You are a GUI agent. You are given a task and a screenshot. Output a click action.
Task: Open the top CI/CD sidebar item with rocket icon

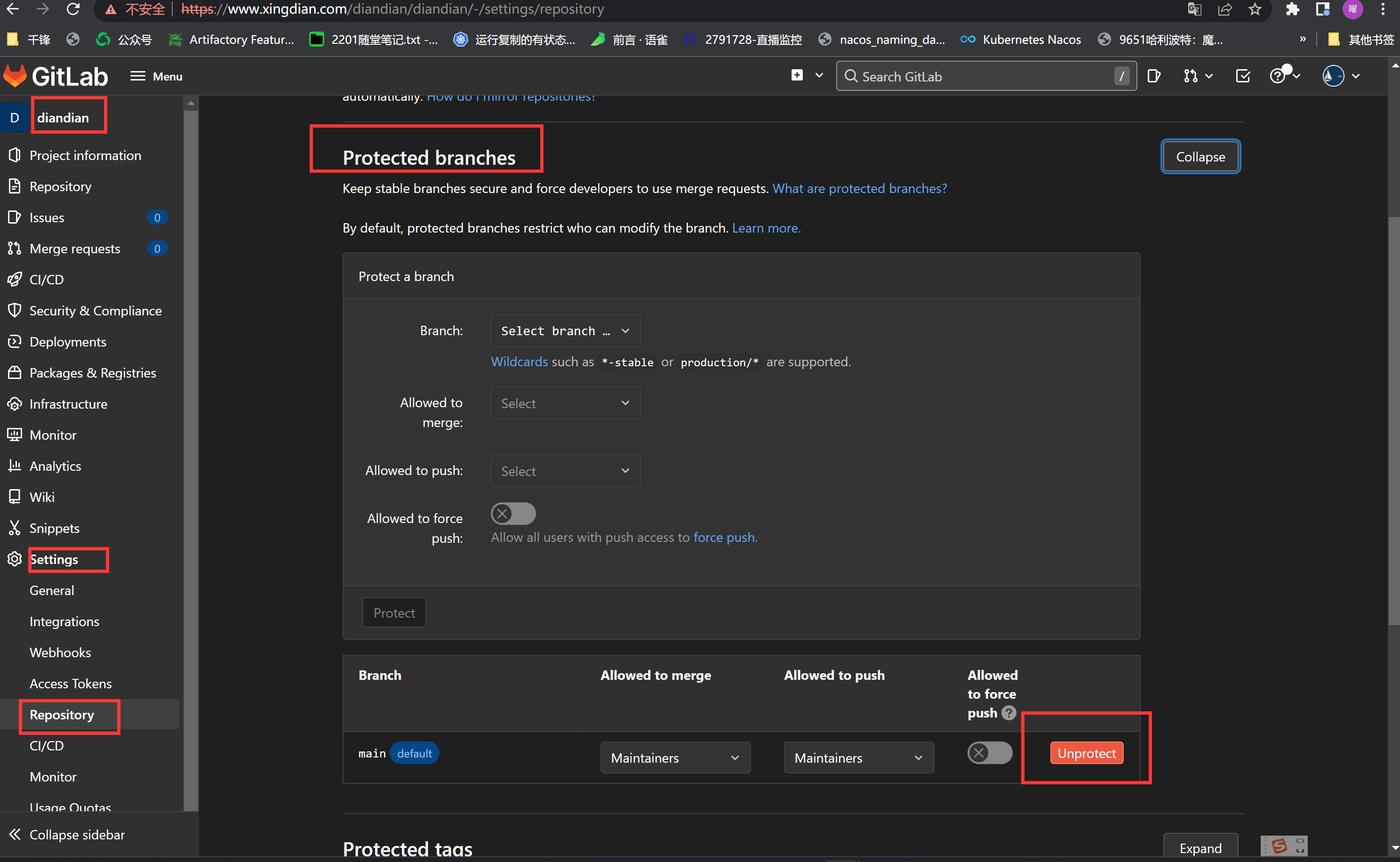point(47,279)
